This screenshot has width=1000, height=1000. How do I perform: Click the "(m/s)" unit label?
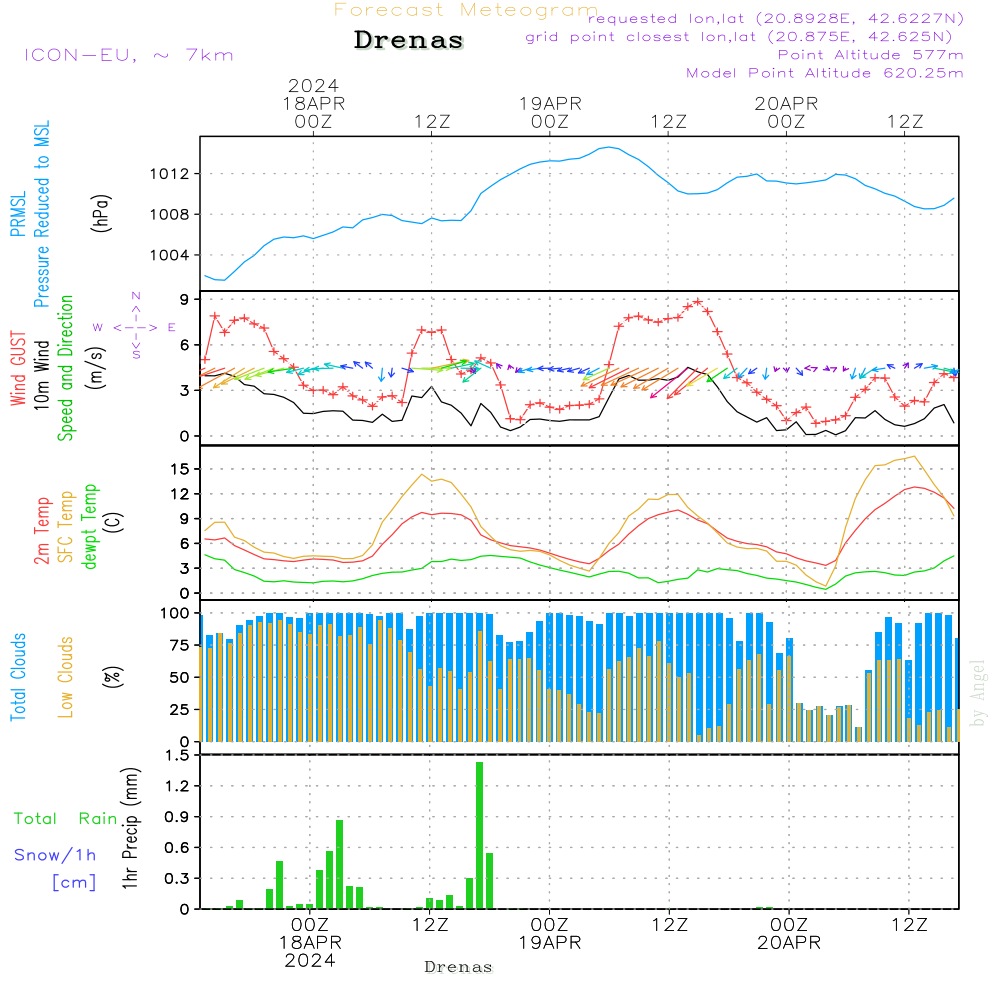(97, 368)
